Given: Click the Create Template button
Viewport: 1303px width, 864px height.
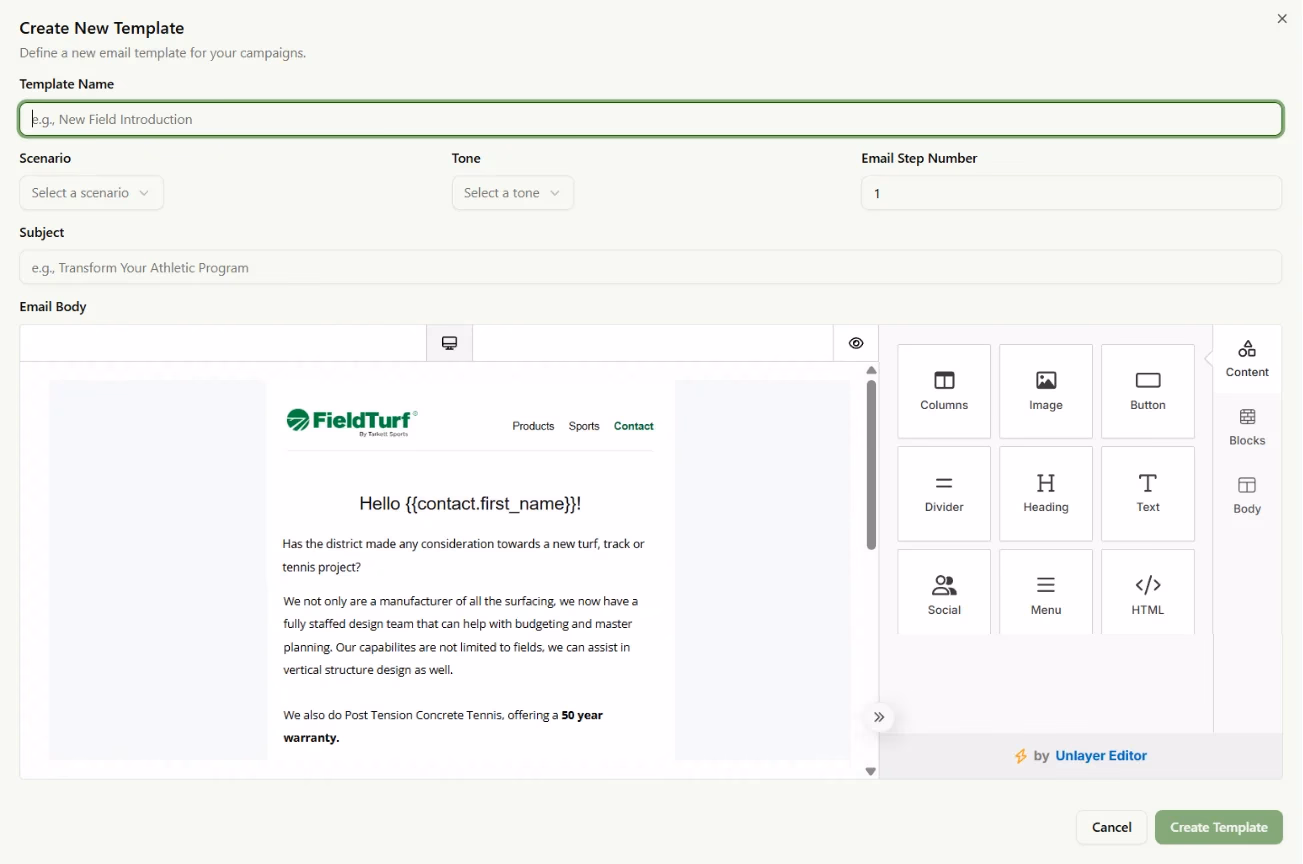Looking at the screenshot, I should click(x=1219, y=827).
